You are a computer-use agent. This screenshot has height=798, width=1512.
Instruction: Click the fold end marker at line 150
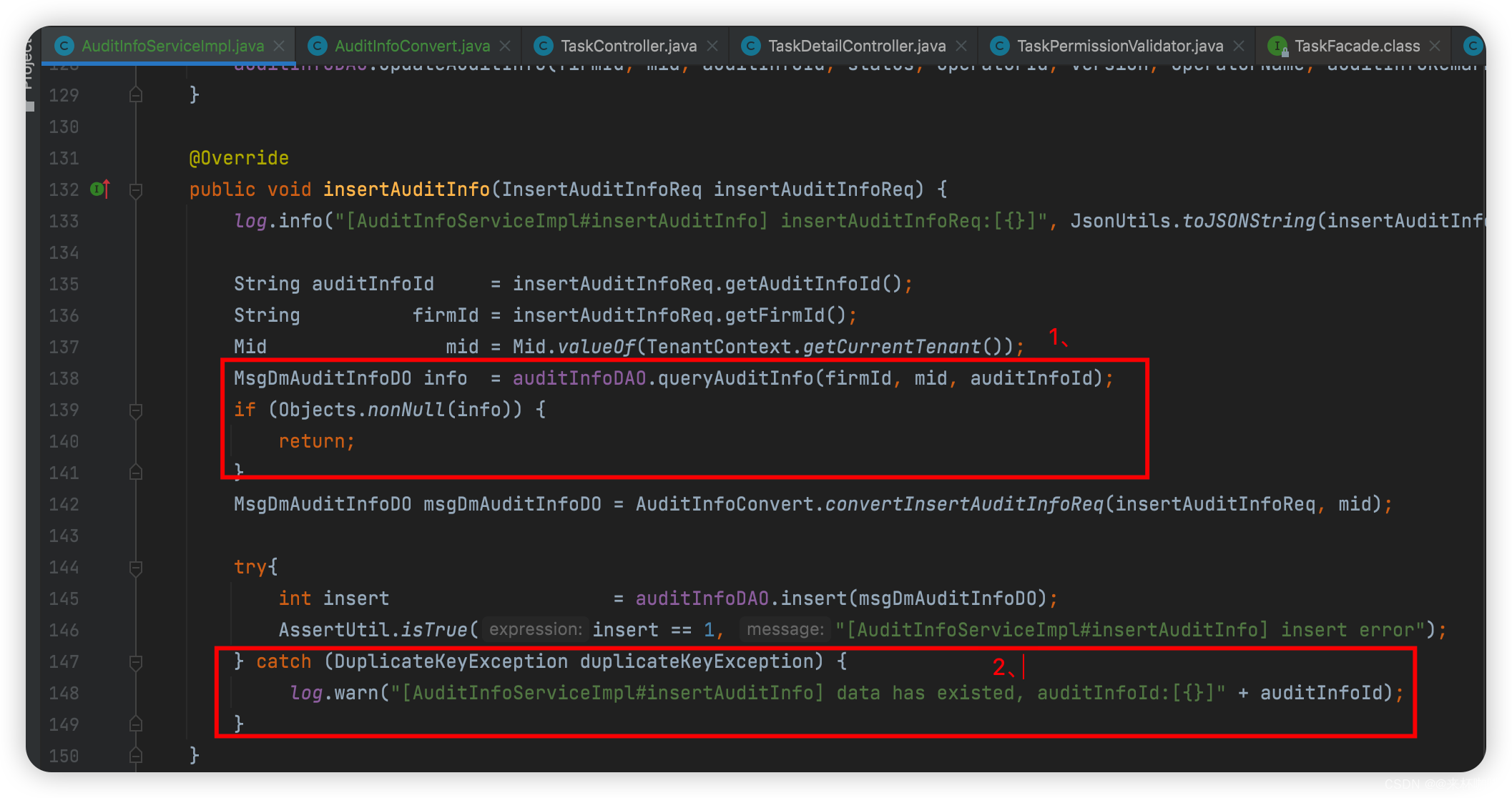point(136,756)
